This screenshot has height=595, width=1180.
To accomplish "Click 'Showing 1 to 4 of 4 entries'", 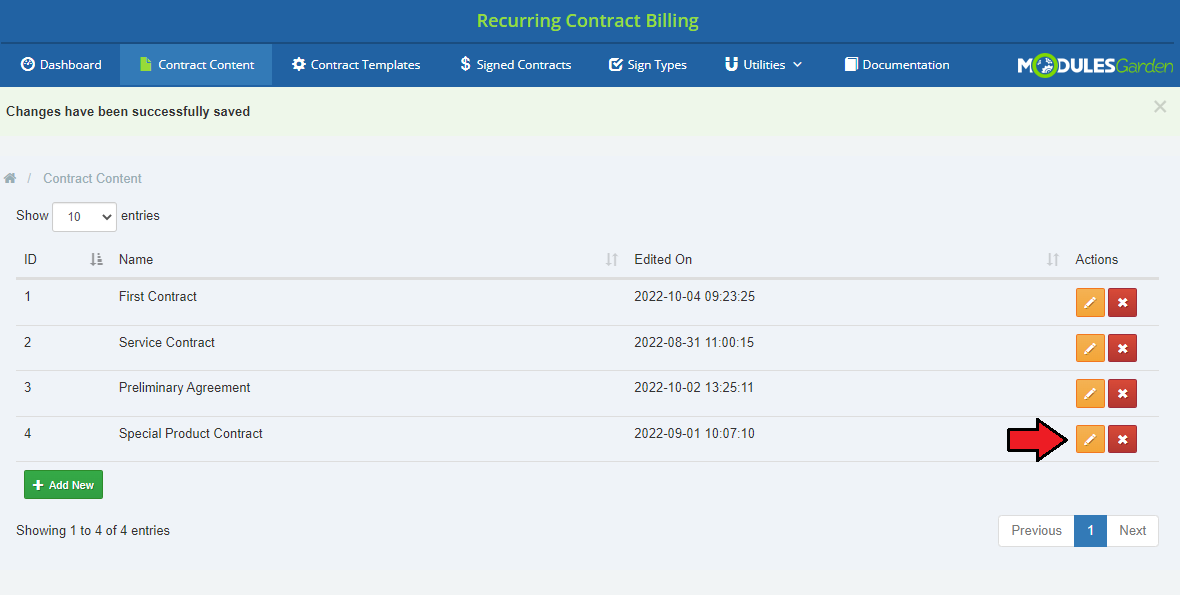I will (x=93, y=530).
